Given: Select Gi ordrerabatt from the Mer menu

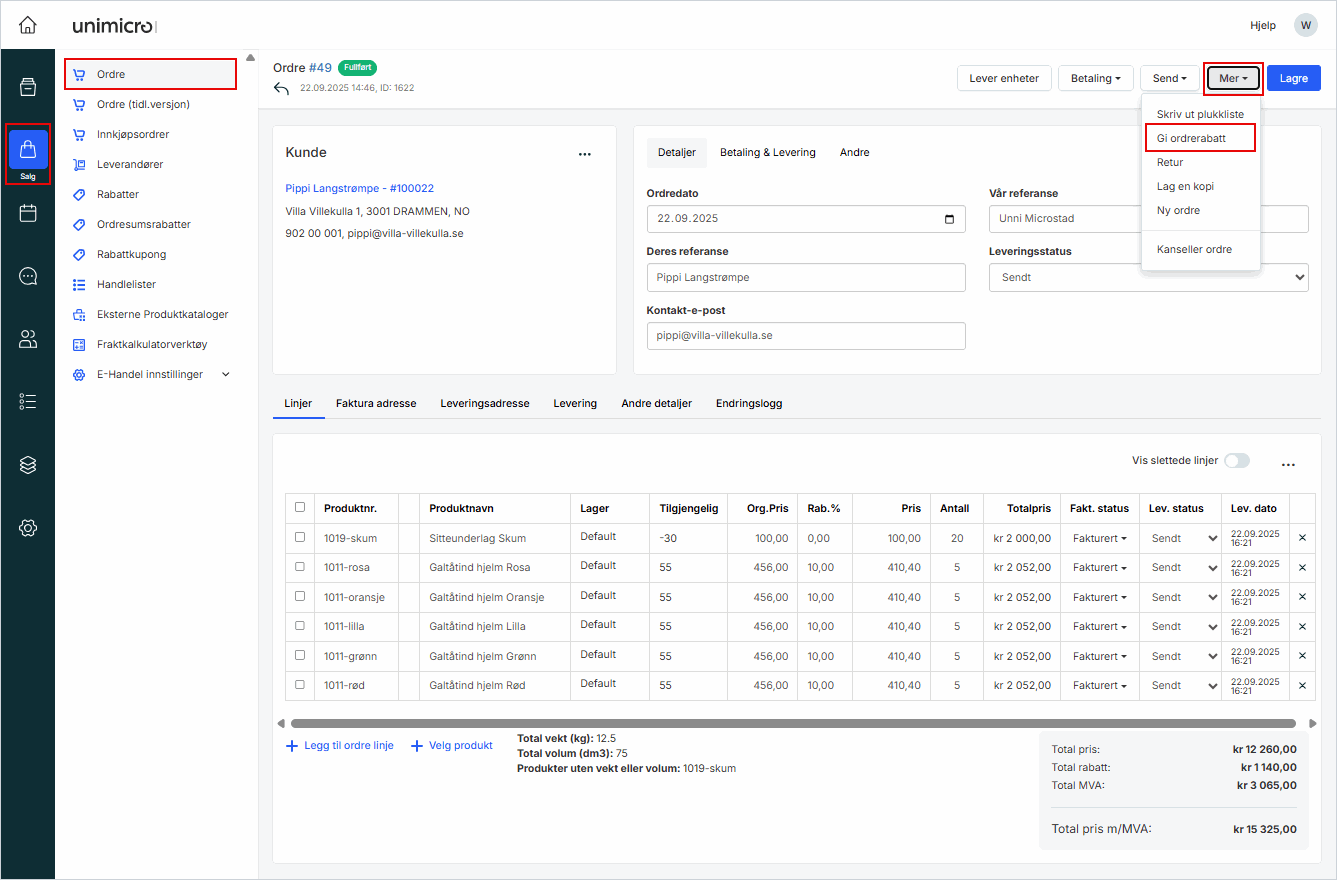Looking at the screenshot, I should [x=1198, y=138].
